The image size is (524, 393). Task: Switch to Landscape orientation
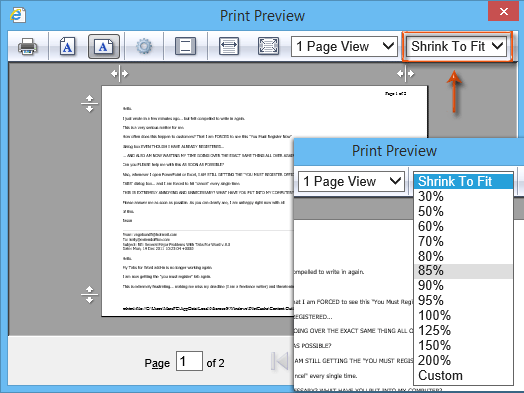point(104,46)
